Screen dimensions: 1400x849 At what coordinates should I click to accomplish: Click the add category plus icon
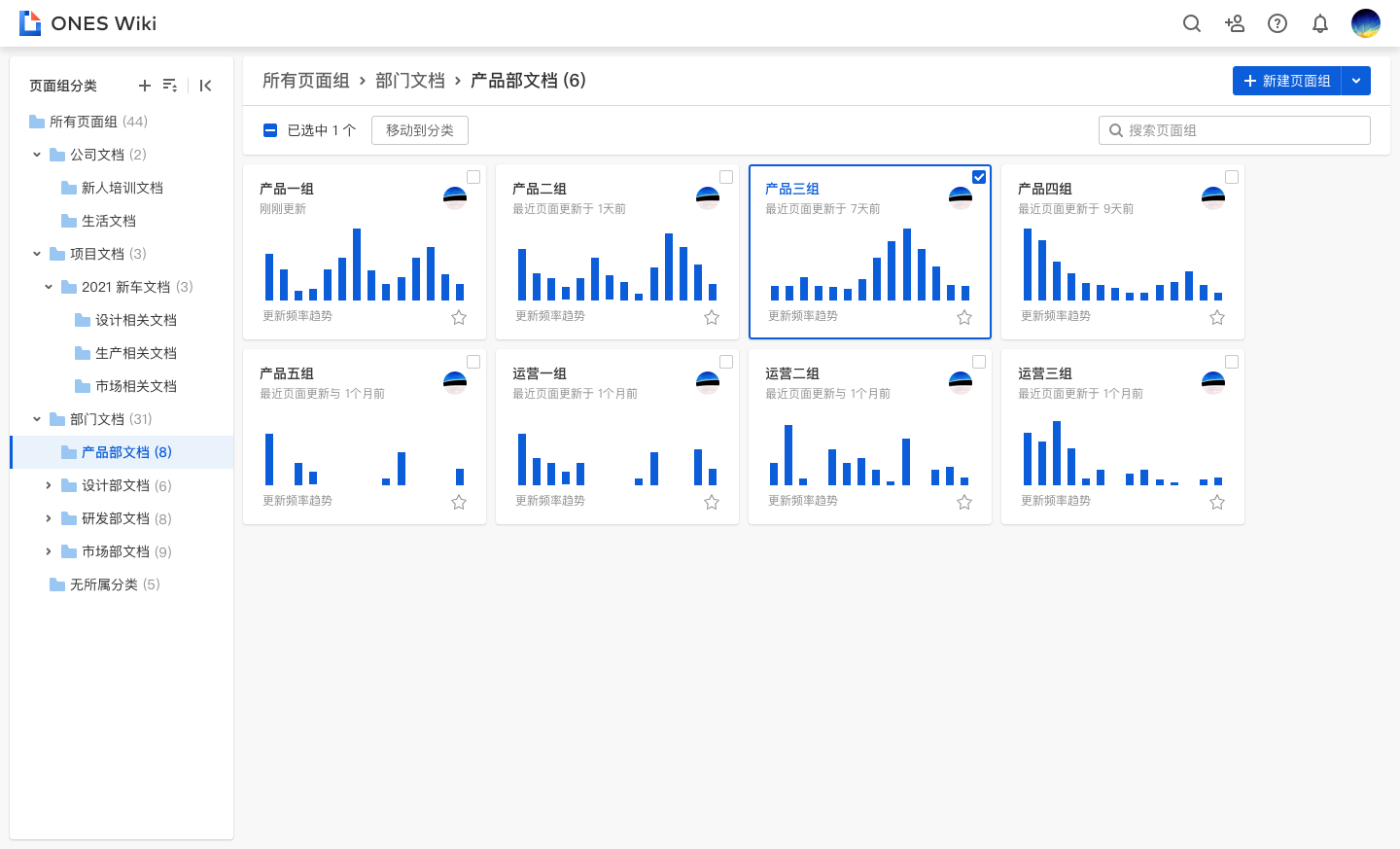click(145, 86)
